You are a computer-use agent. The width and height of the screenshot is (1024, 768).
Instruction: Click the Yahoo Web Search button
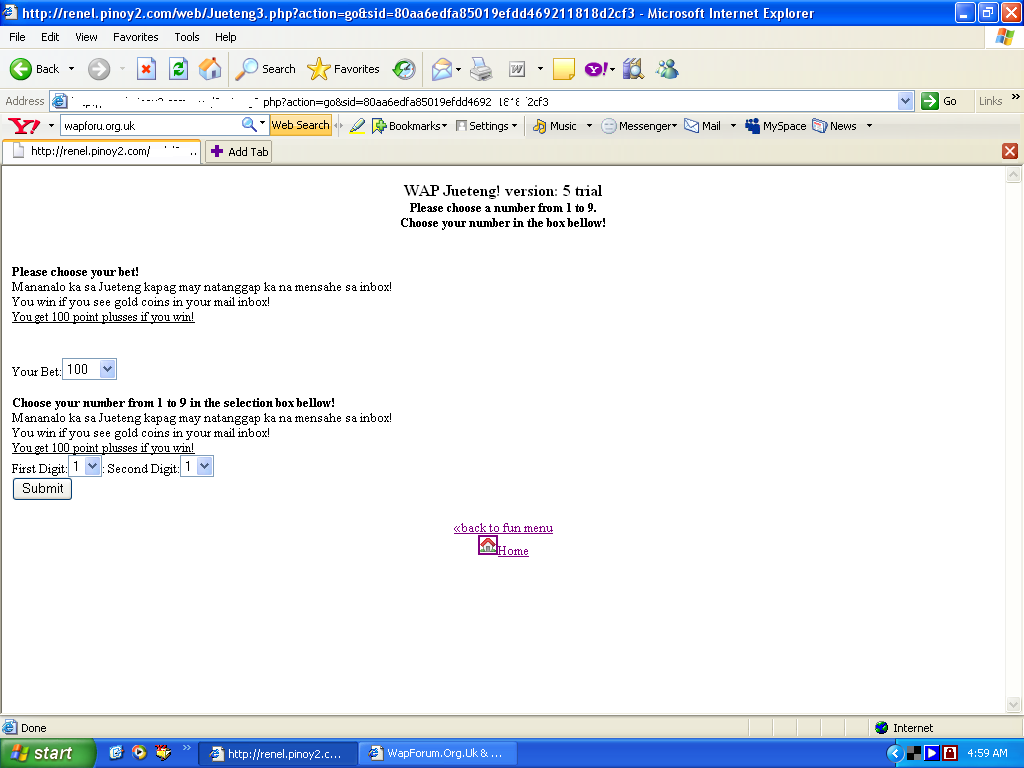pos(300,126)
